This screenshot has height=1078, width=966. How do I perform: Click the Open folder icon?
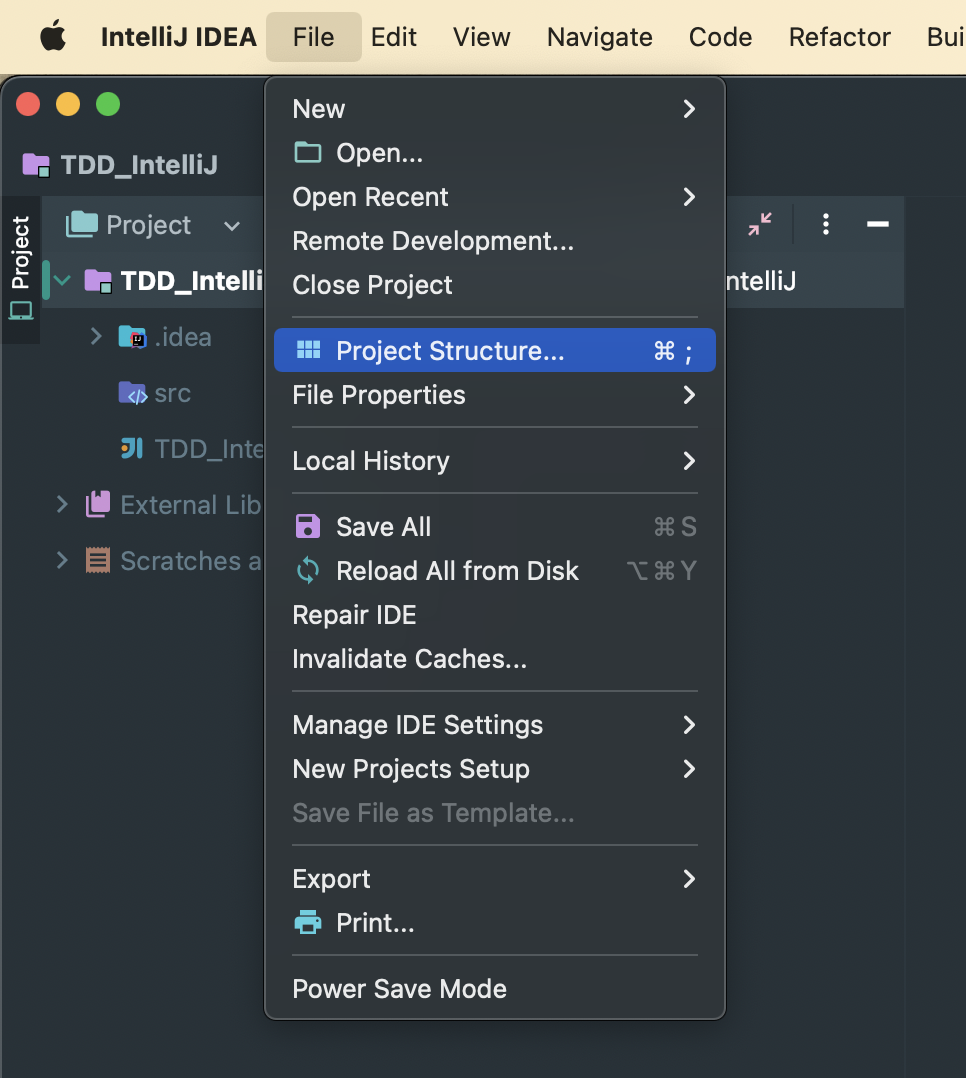point(308,153)
